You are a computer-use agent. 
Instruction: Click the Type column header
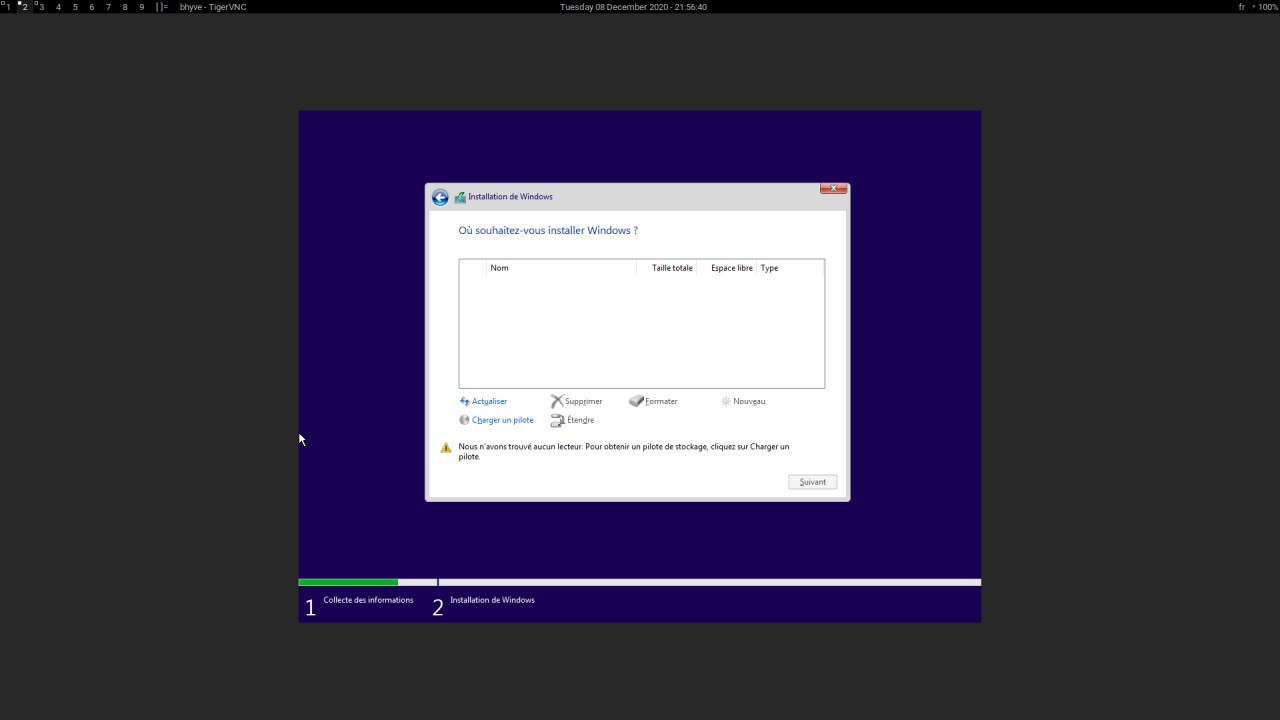tap(790, 268)
